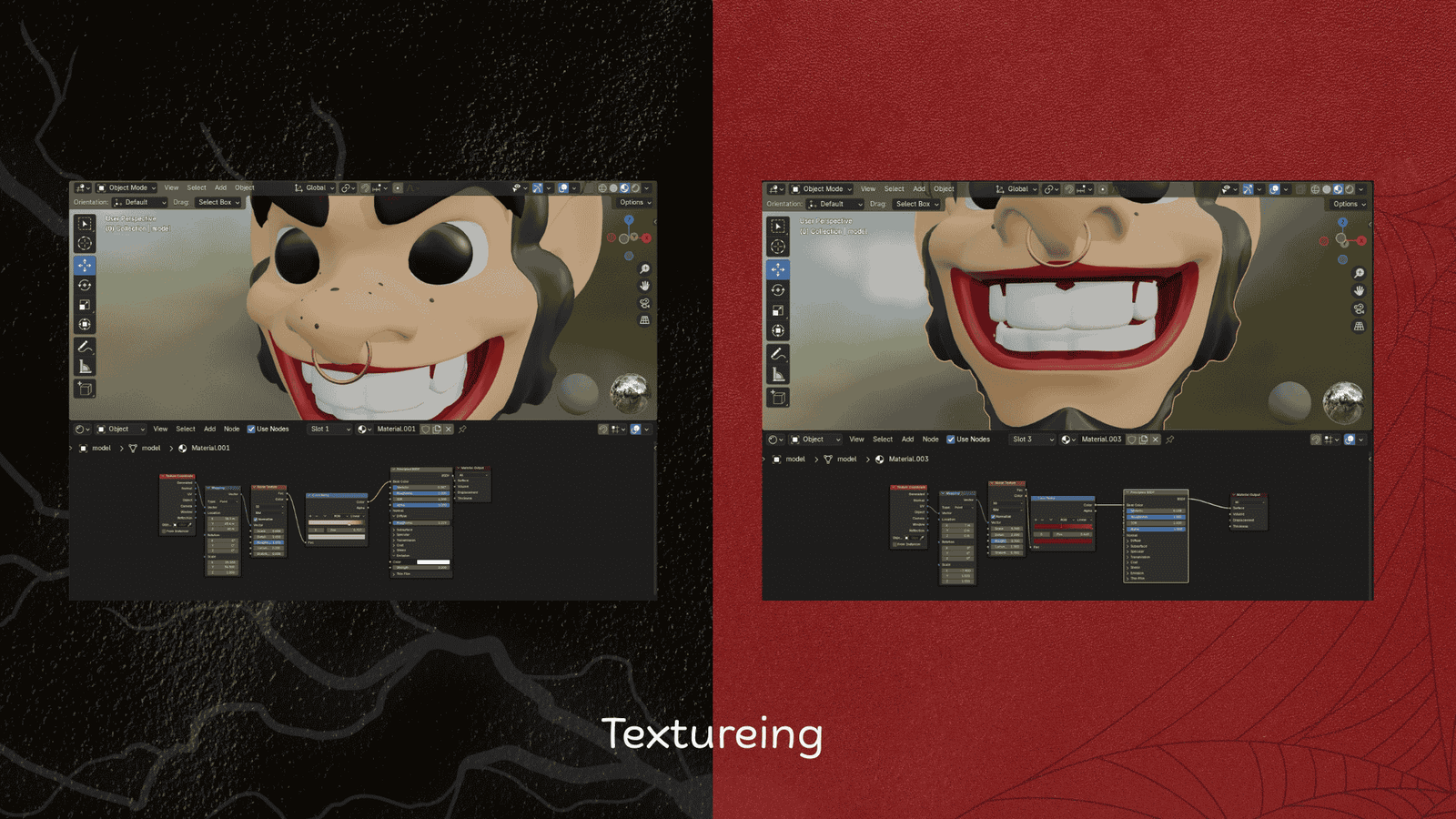Open the Slot 3 dropdown

point(1032,440)
